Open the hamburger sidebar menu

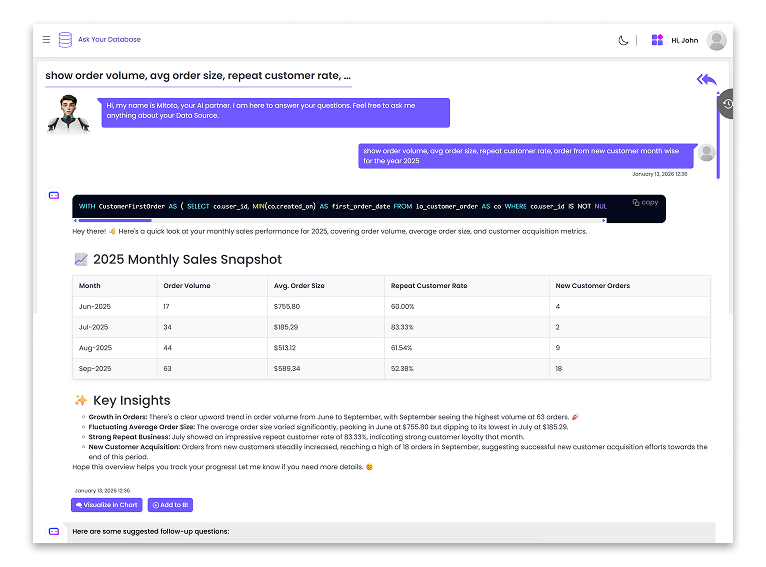[46, 40]
